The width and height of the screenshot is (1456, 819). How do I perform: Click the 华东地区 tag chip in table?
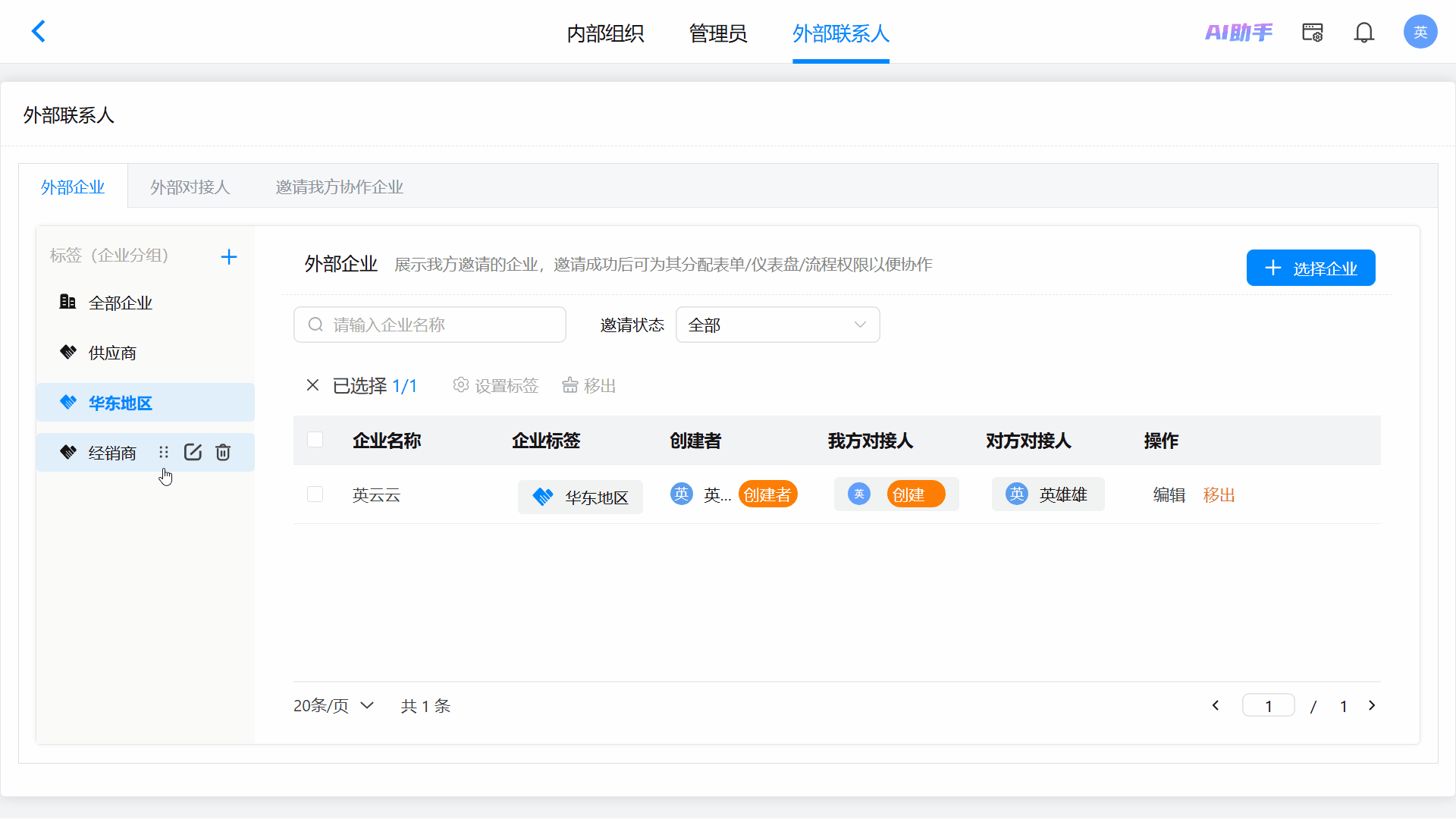pos(581,497)
